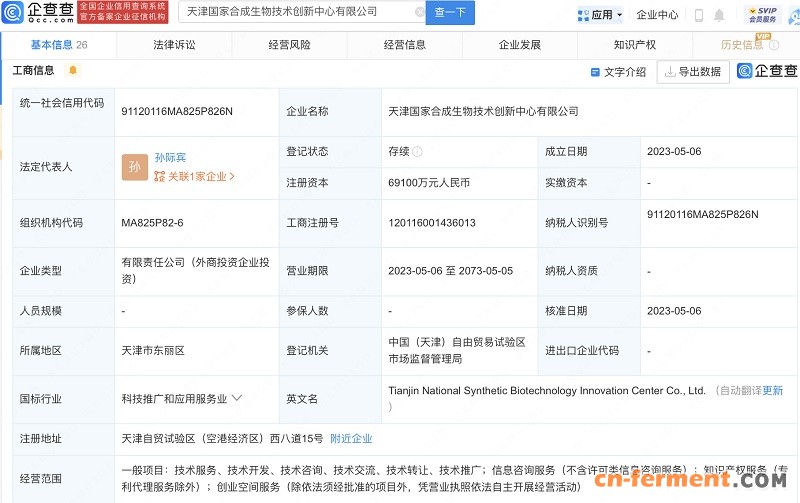Click the 导出数据 export button
The image size is (800, 503).
(693, 71)
